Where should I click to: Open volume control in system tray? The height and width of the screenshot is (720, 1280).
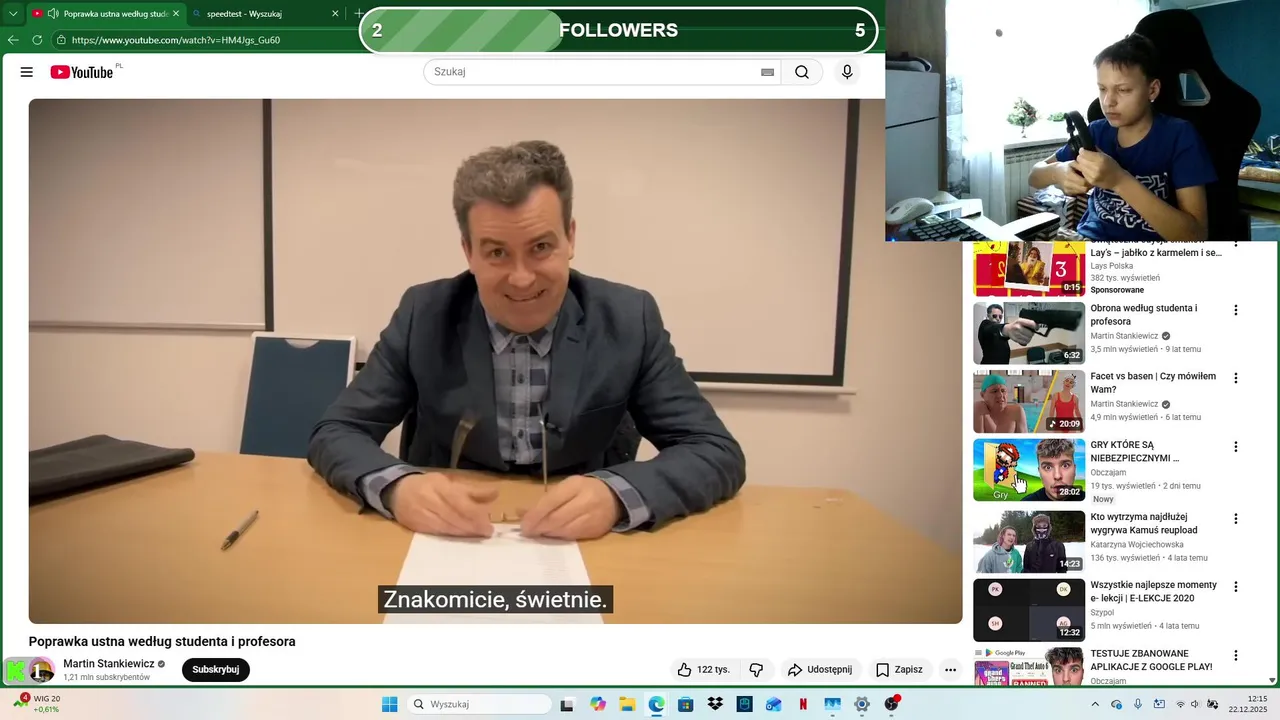1195,704
